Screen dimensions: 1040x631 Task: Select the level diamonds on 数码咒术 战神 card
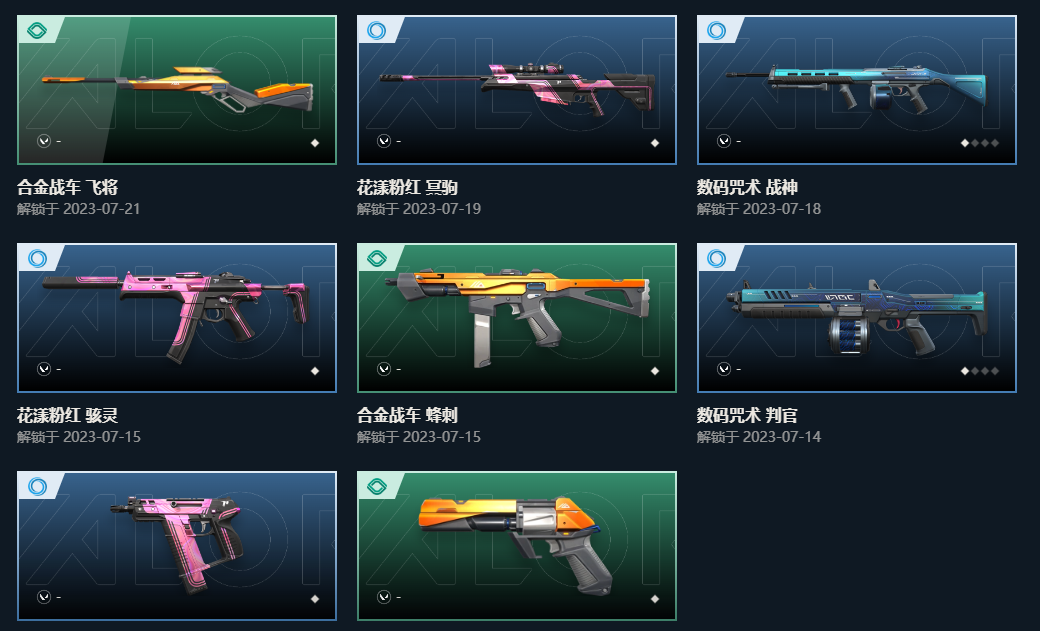980,143
